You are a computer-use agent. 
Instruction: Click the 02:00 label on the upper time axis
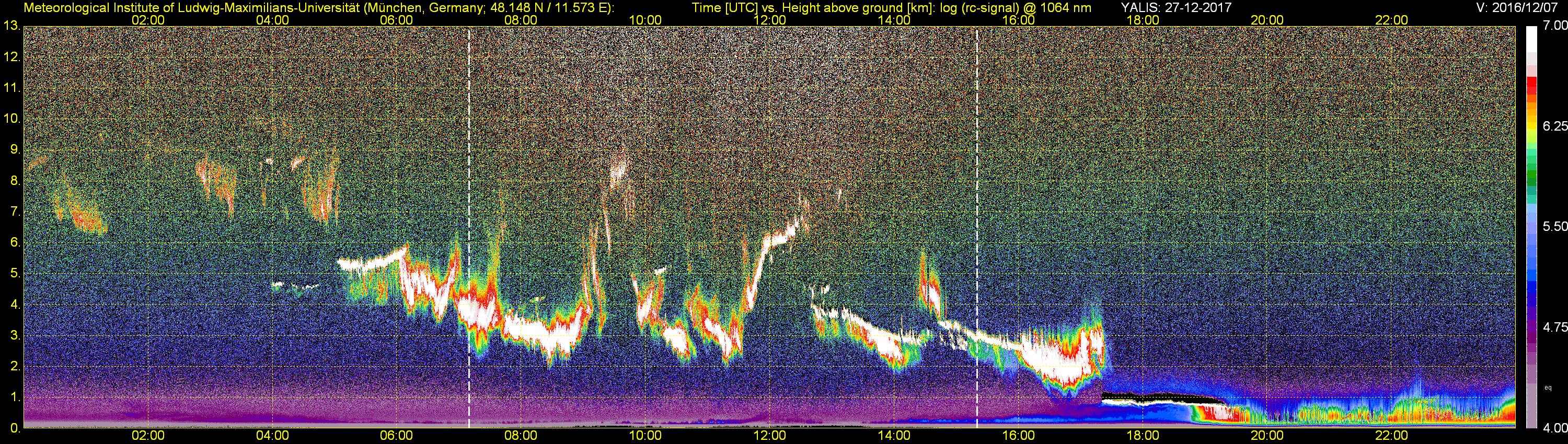148,20
